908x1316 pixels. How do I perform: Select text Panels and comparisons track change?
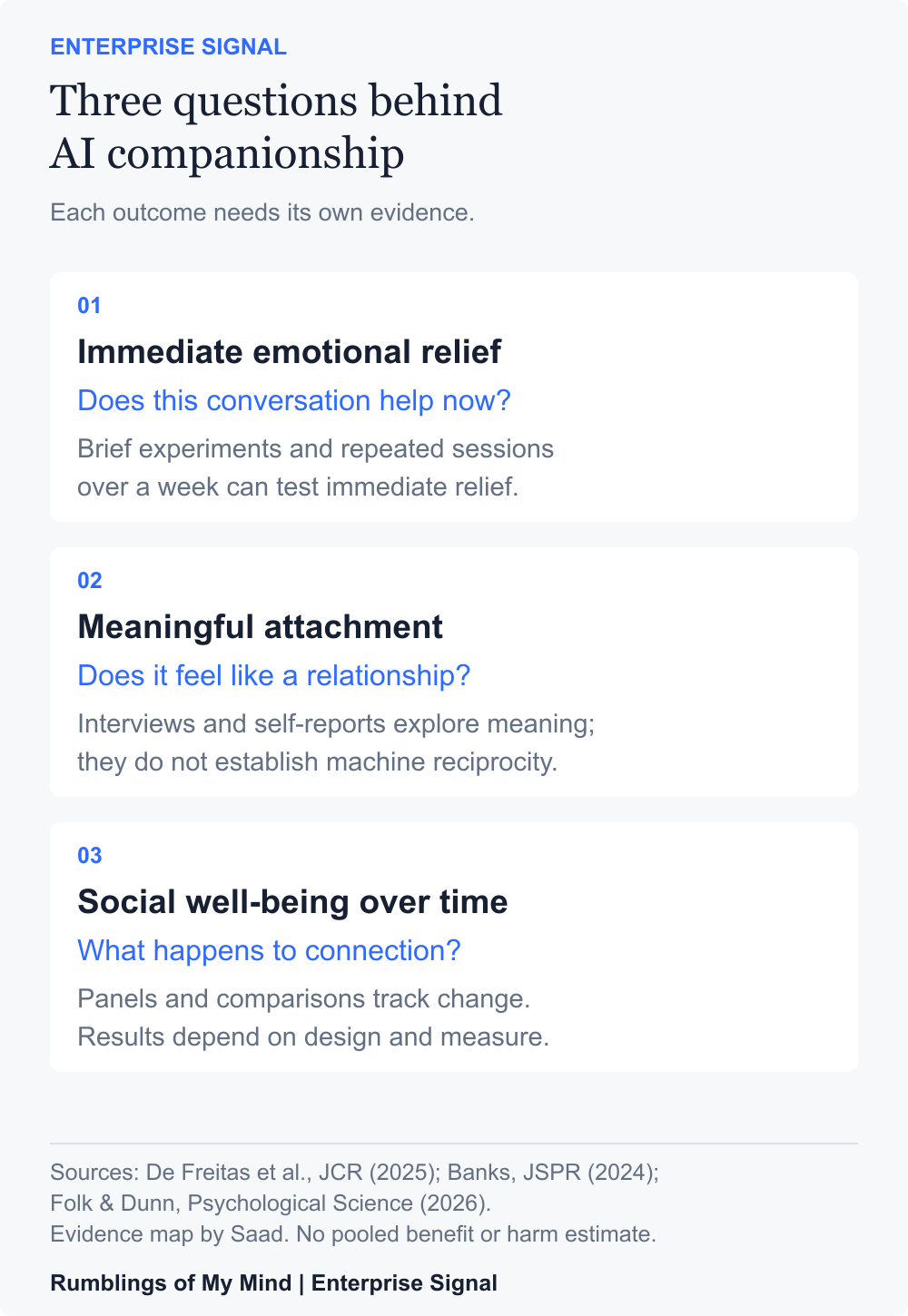(303, 998)
